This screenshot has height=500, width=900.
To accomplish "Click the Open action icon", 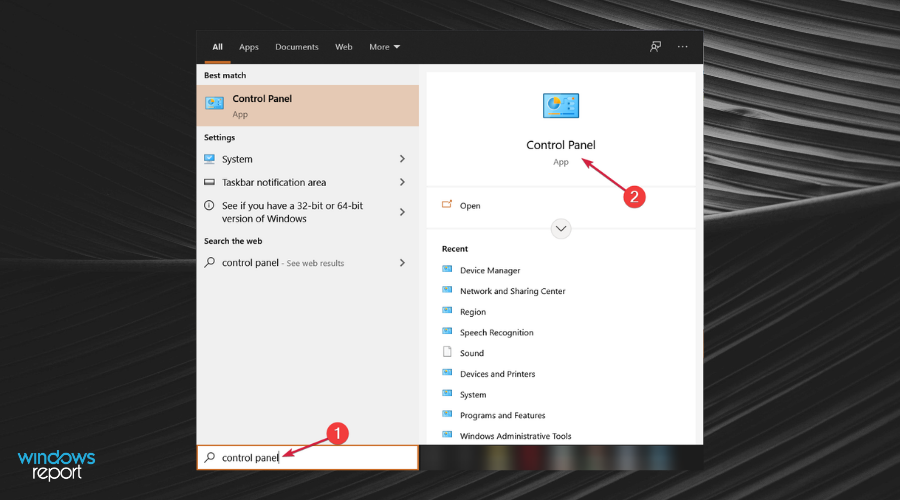I will [x=447, y=204].
